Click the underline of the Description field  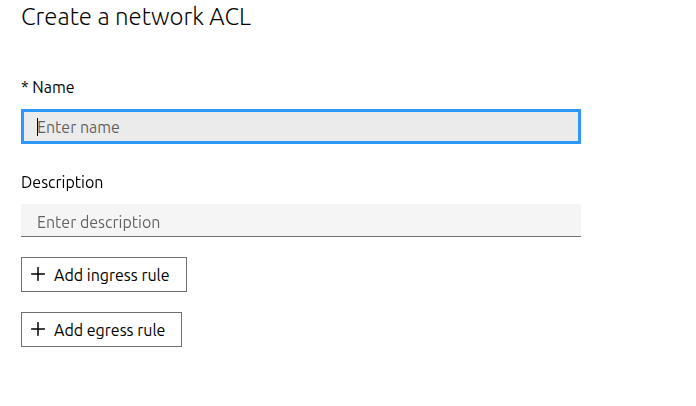[x=300, y=236]
